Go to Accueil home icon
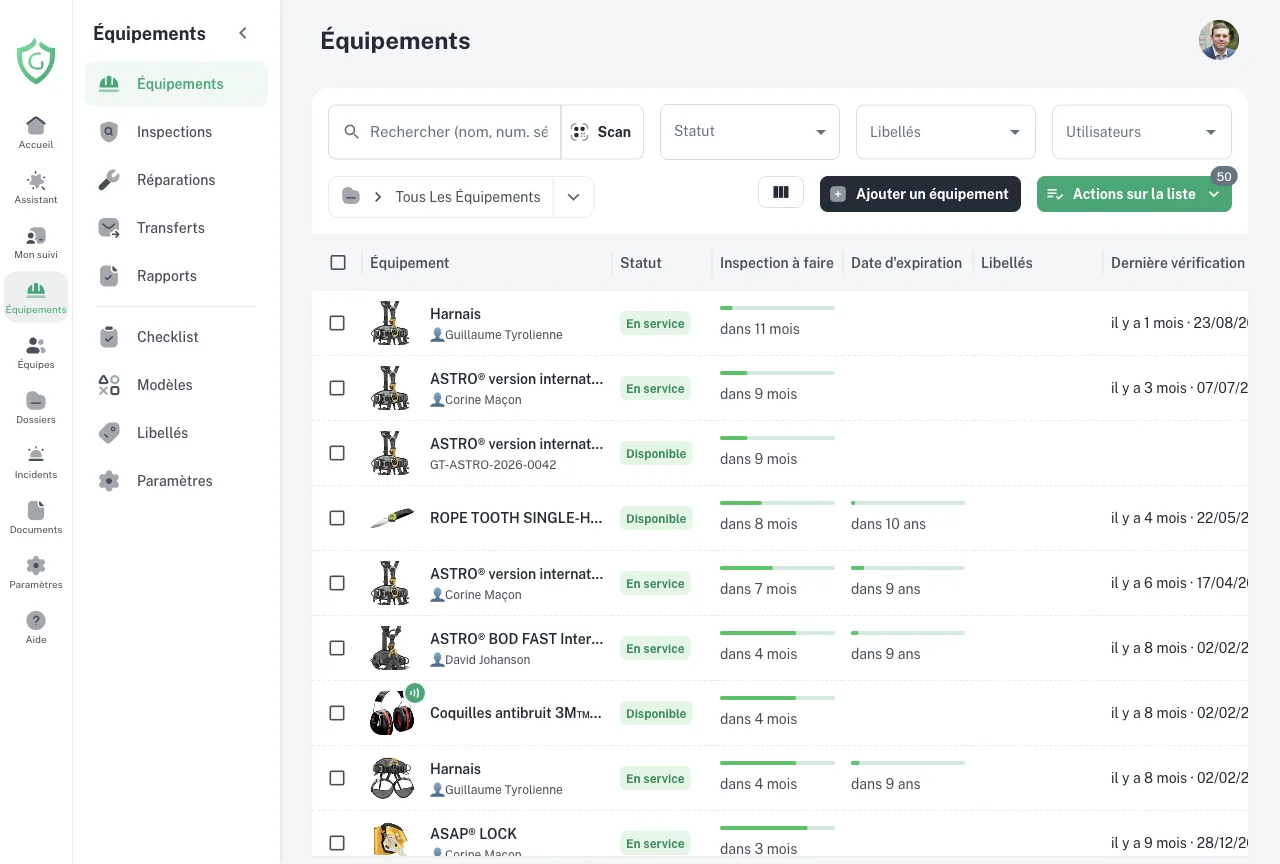 coord(36,125)
